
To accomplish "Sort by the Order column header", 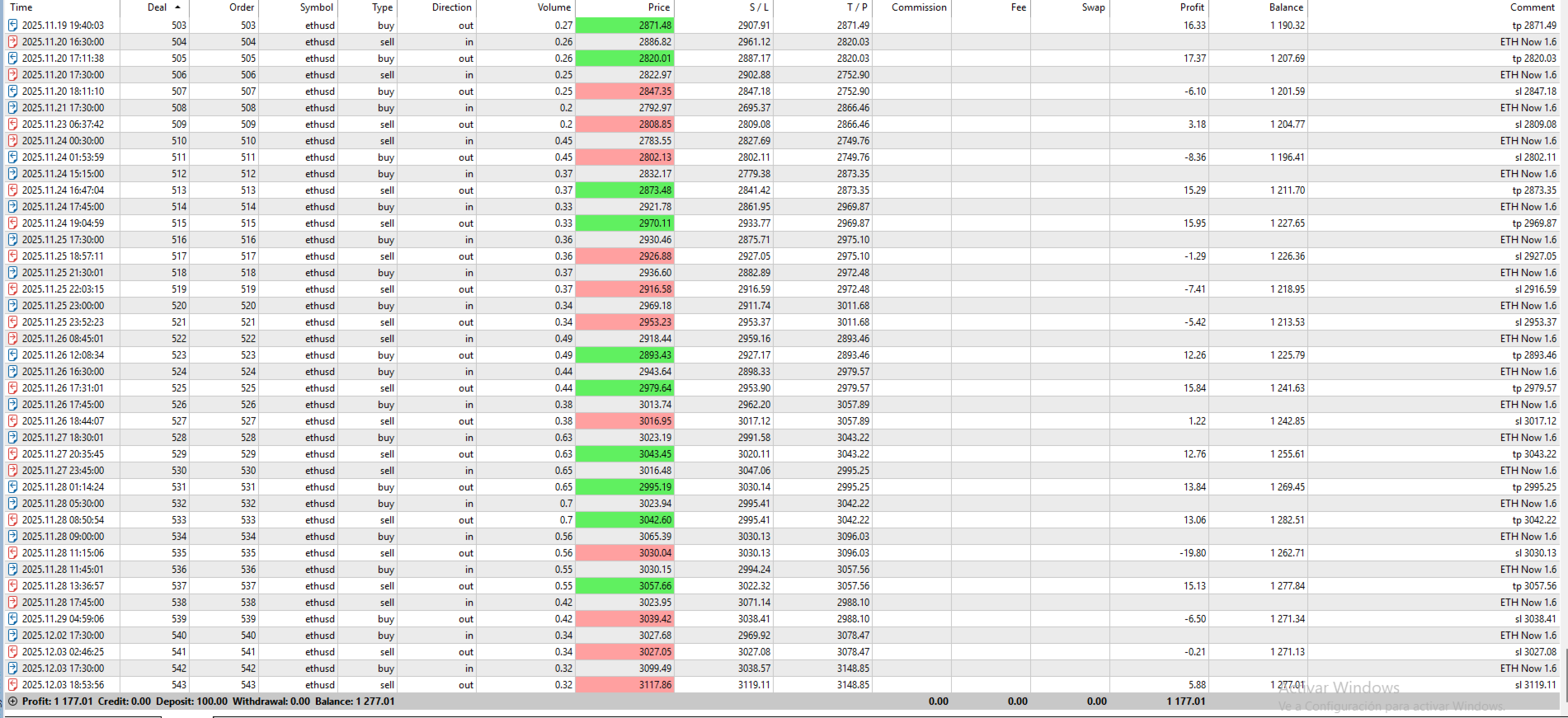I will 242,7.
